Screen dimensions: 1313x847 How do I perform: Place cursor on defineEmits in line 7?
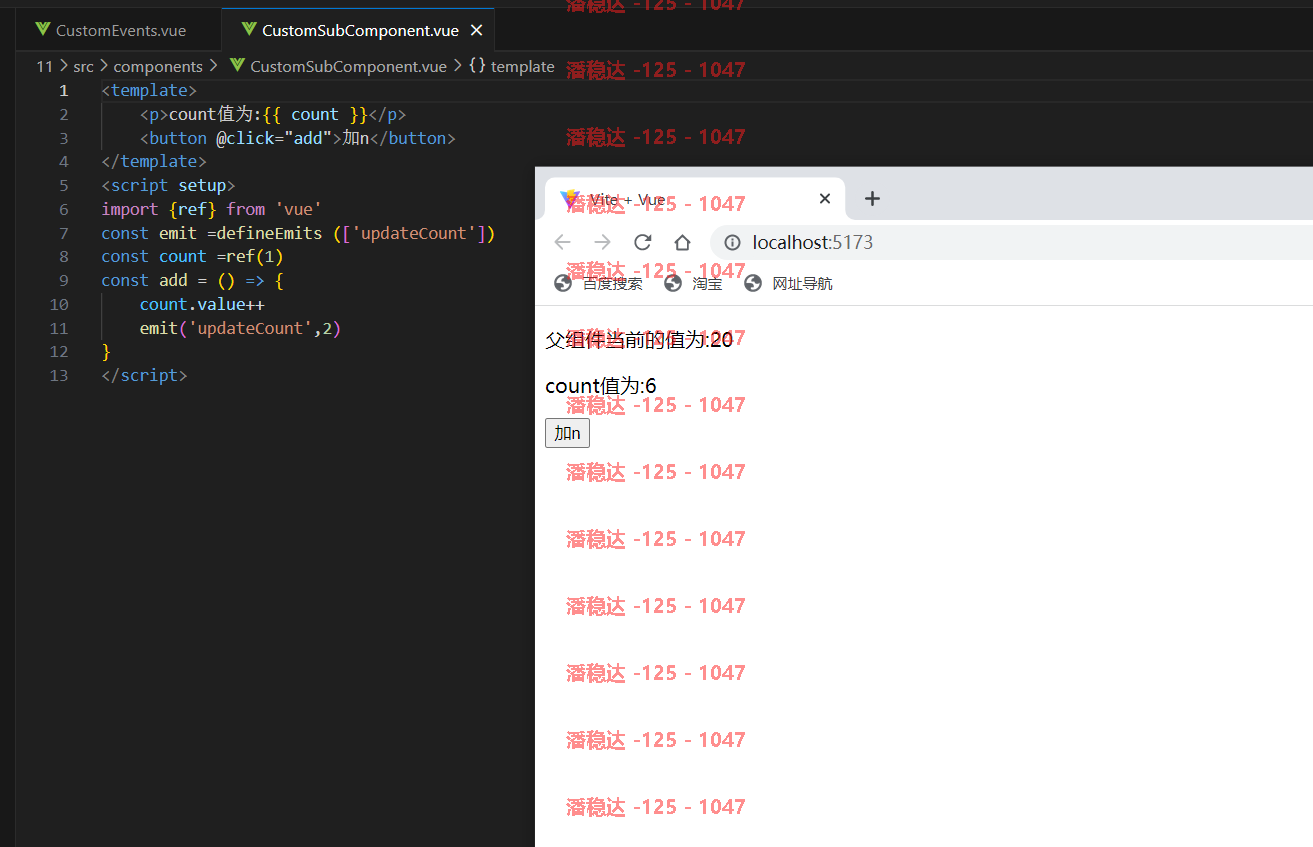[x=269, y=233]
